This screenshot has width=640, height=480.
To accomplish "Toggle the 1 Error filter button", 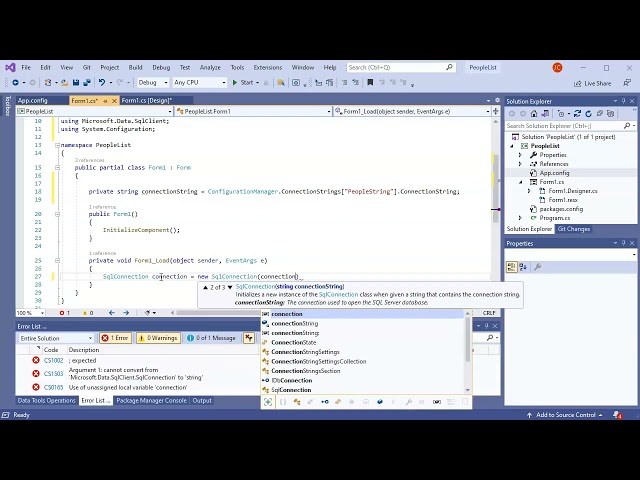I will point(116,338).
